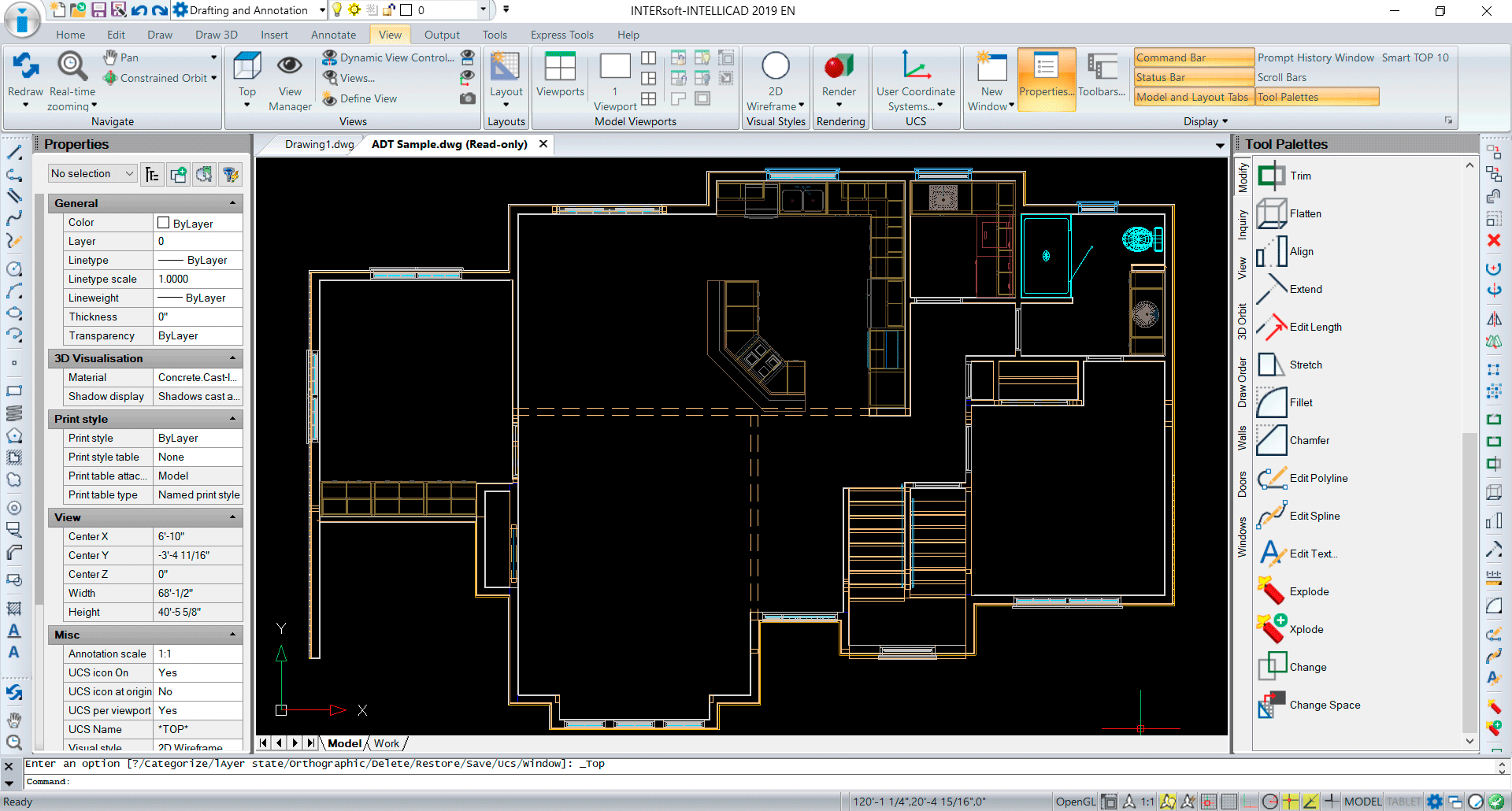This screenshot has height=811, width=1512.
Task: Collapse the General properties section
Action: click(x=232, y=203)
